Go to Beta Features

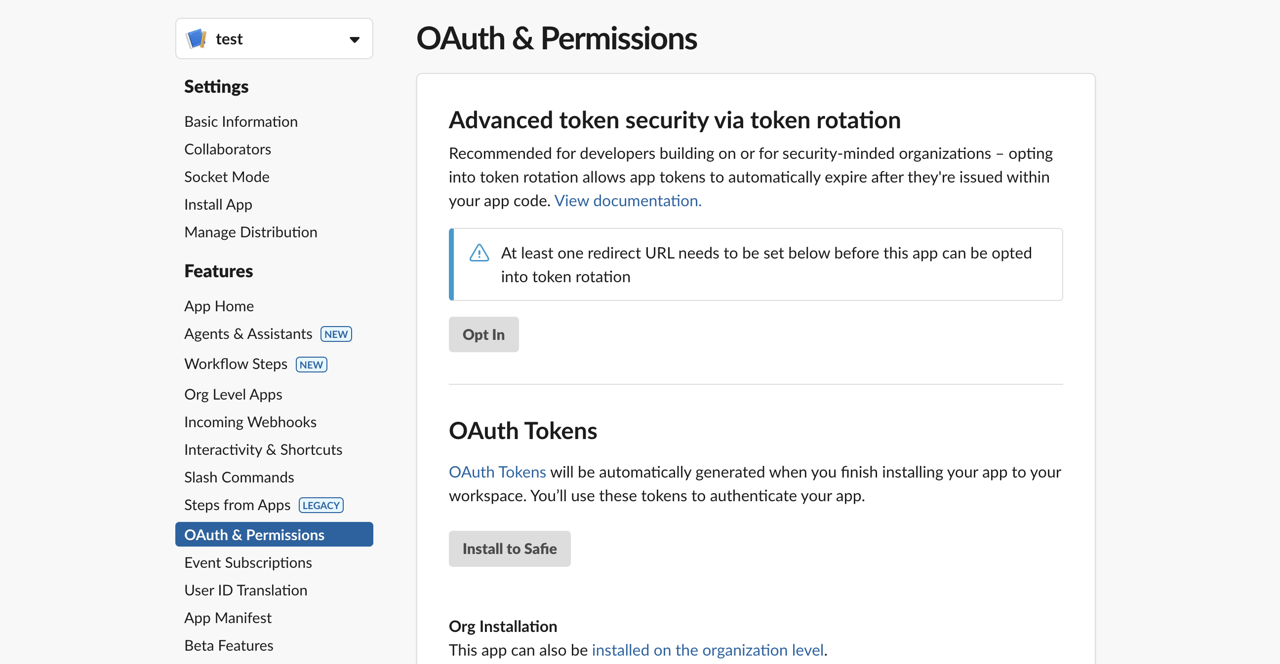pyautogui.click(x=229, y=646)
